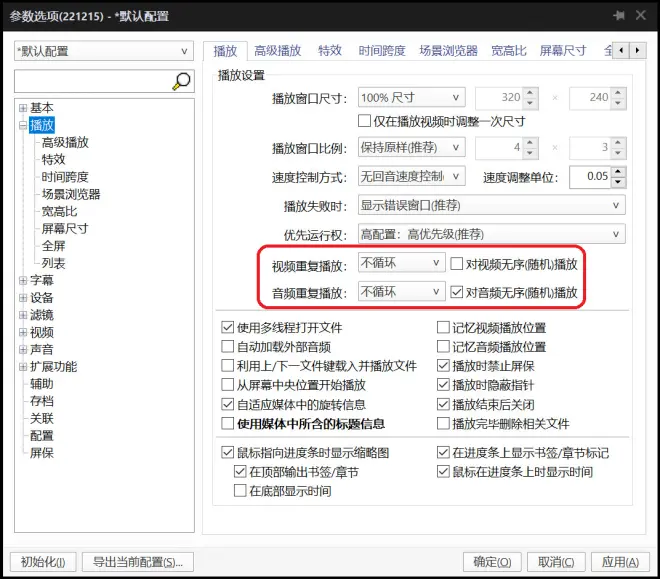This screenshot has height=579, width=660.
Task: Open 视频重复播放 不循环 dropdown
Action: 401,263
